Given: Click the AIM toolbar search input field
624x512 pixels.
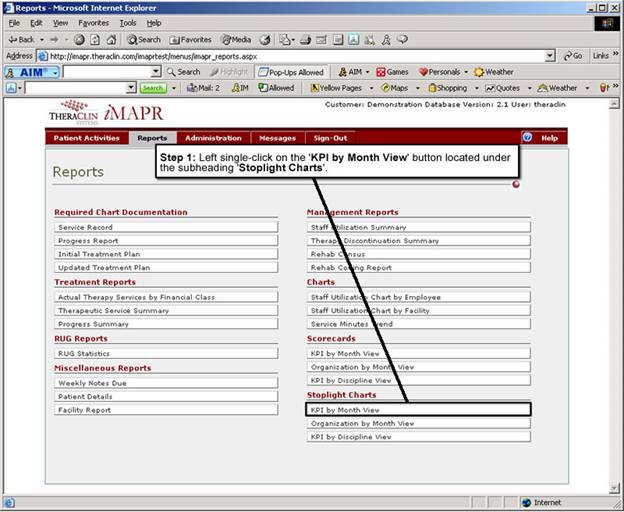Looking at the screenshot, I should coord(107,72).
